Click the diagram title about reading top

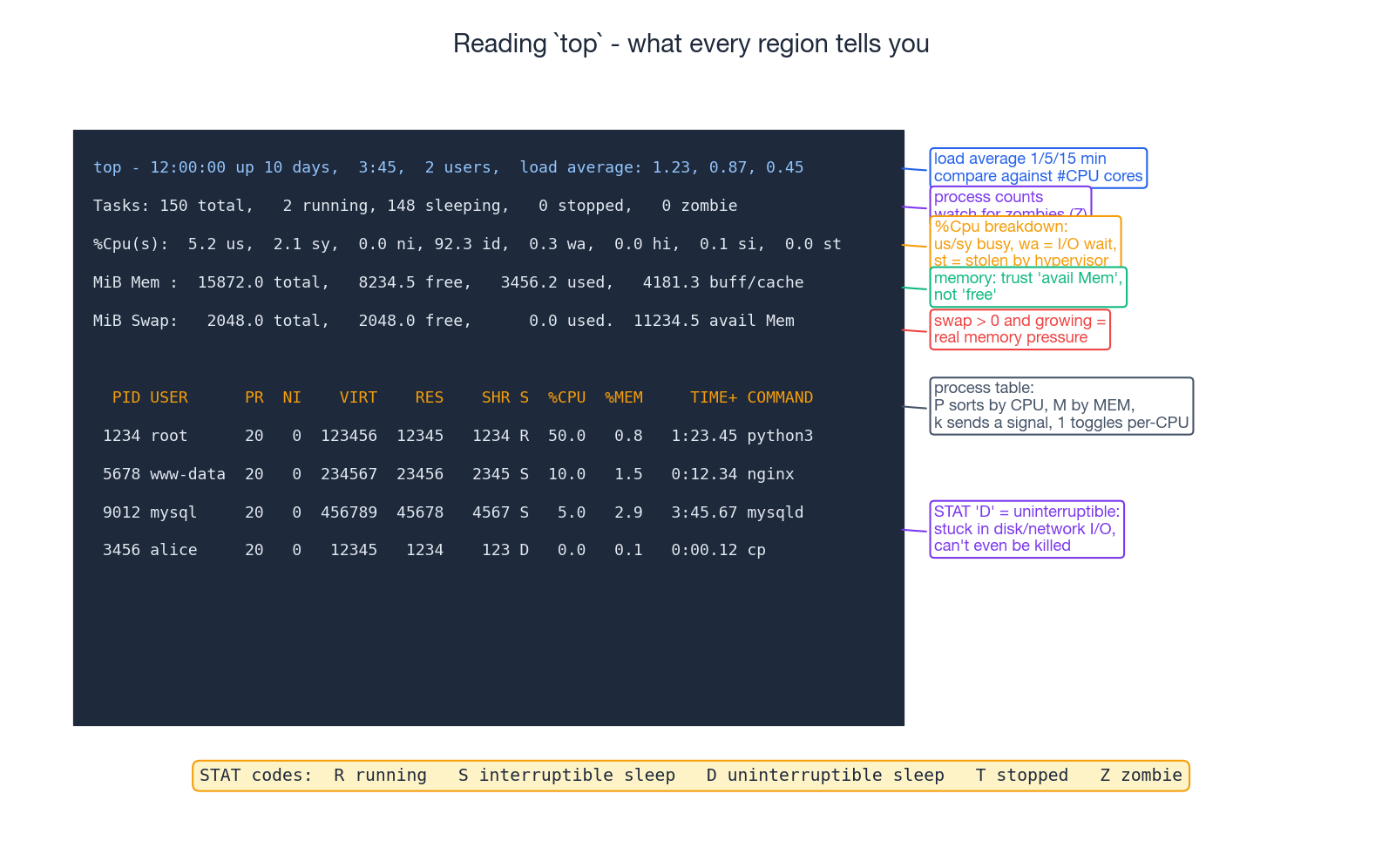tap(691, 44)
